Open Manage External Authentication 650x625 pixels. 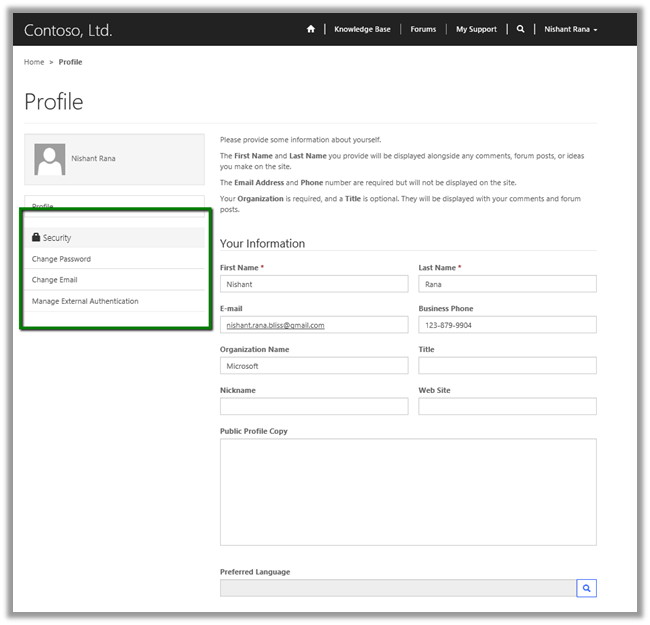coord(85,301)
